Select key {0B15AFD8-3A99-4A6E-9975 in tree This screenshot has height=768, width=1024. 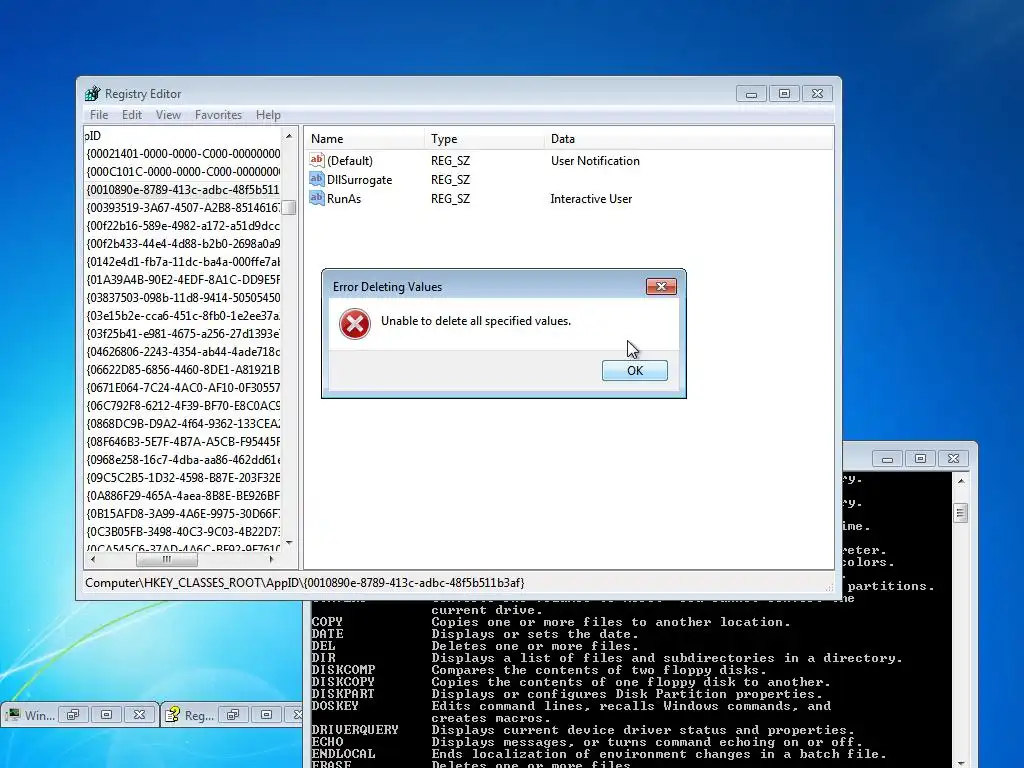click(183, 513)
